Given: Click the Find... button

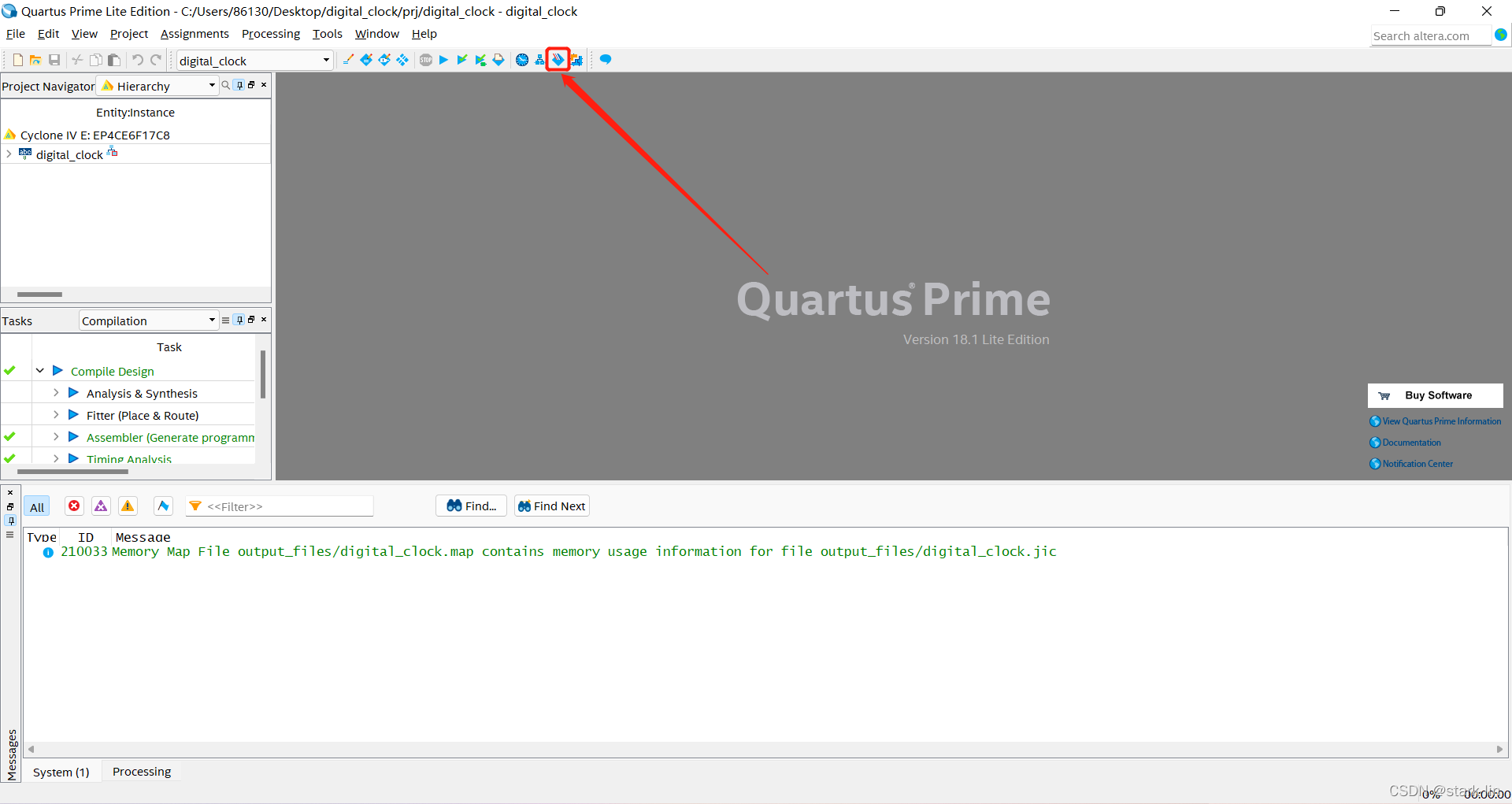Looking at the screenshot, I should point(471,506).
